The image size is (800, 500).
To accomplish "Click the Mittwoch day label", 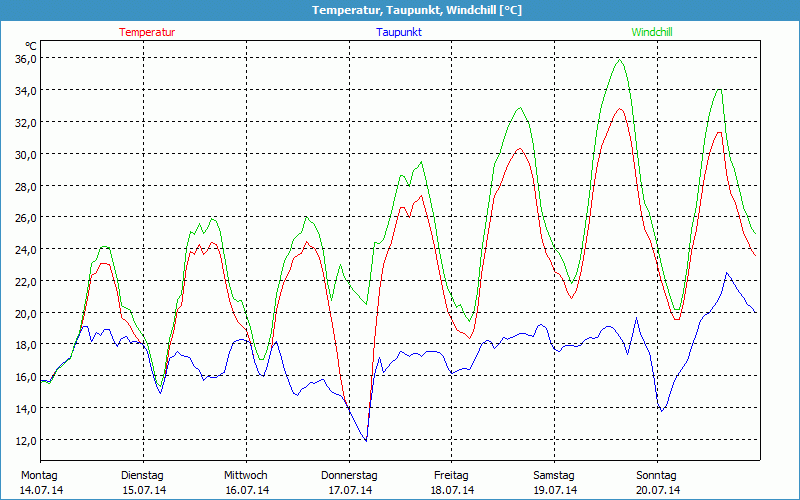I will pos(245,476).
